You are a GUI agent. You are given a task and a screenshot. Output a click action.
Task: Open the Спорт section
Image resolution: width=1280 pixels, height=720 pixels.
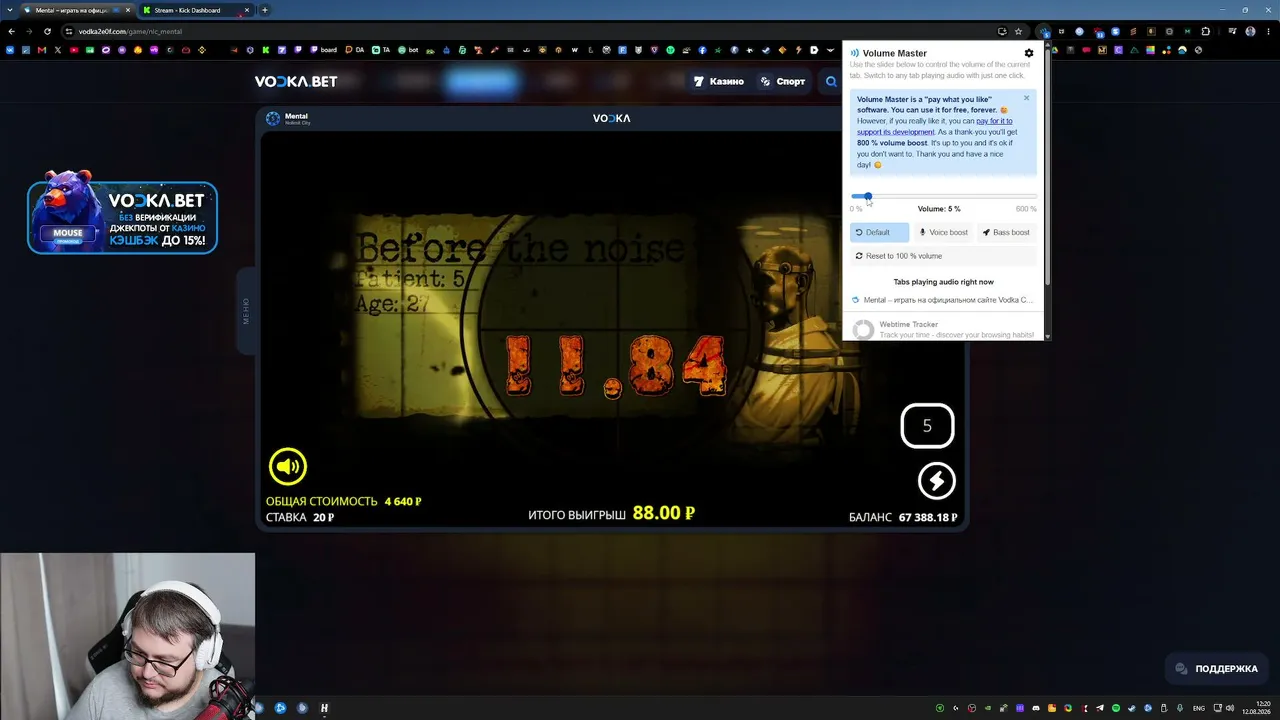(783, 81)
